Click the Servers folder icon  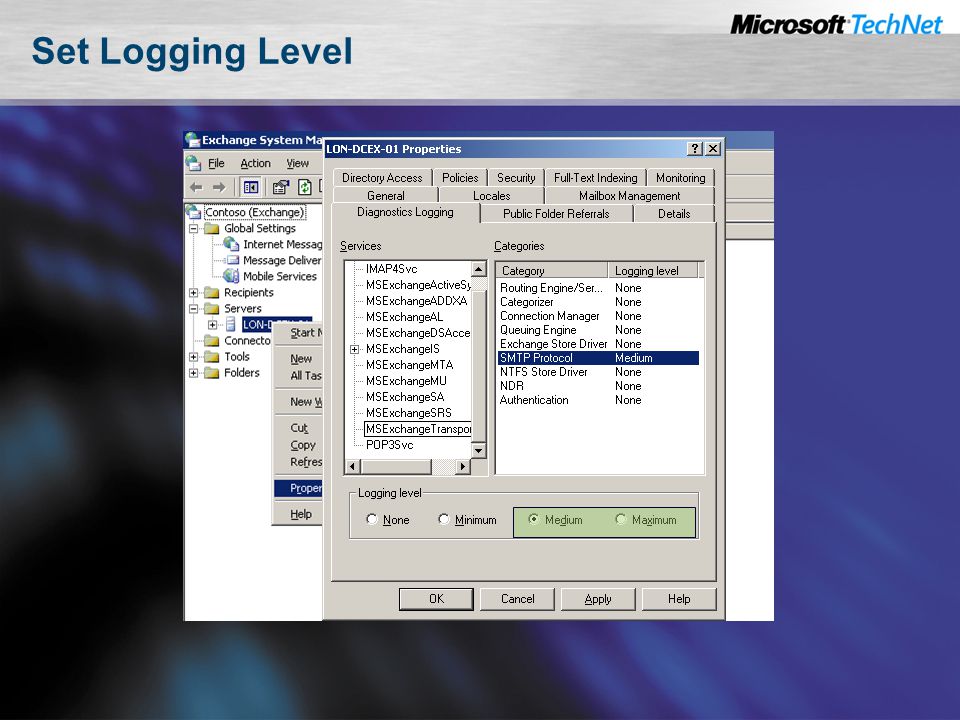pos(212,309)
